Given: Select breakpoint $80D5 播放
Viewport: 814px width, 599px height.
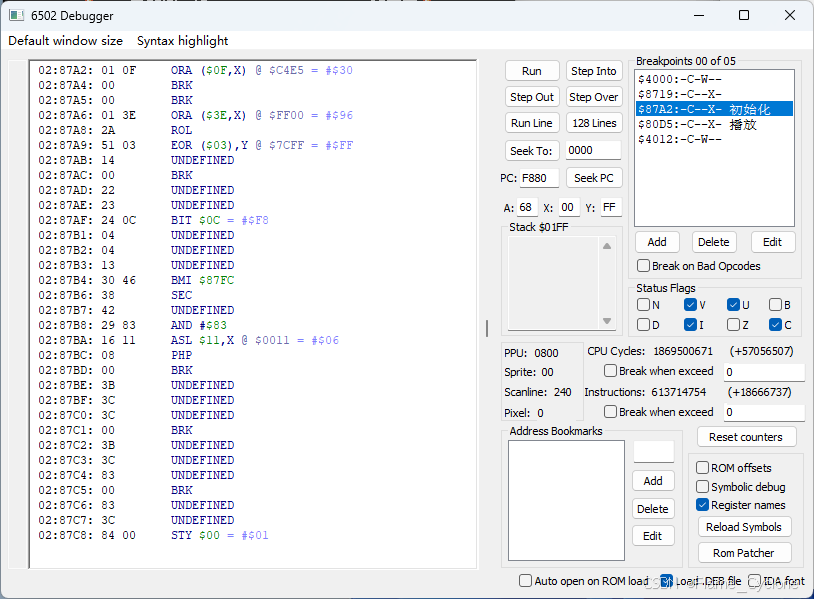Looking at the screenshot, I should (x=714, y=124).
